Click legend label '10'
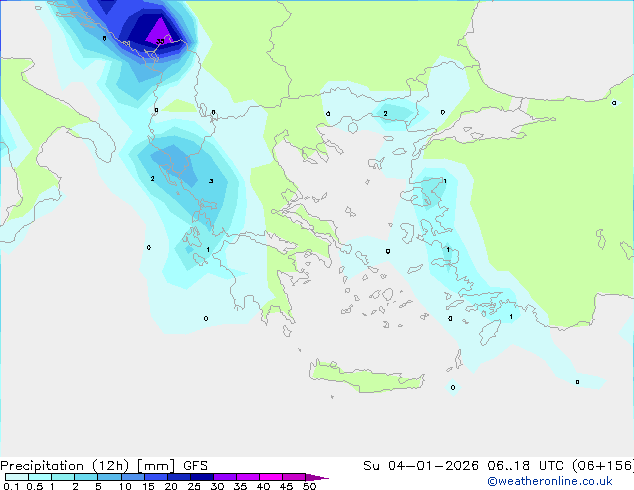 tap(125, 486)
